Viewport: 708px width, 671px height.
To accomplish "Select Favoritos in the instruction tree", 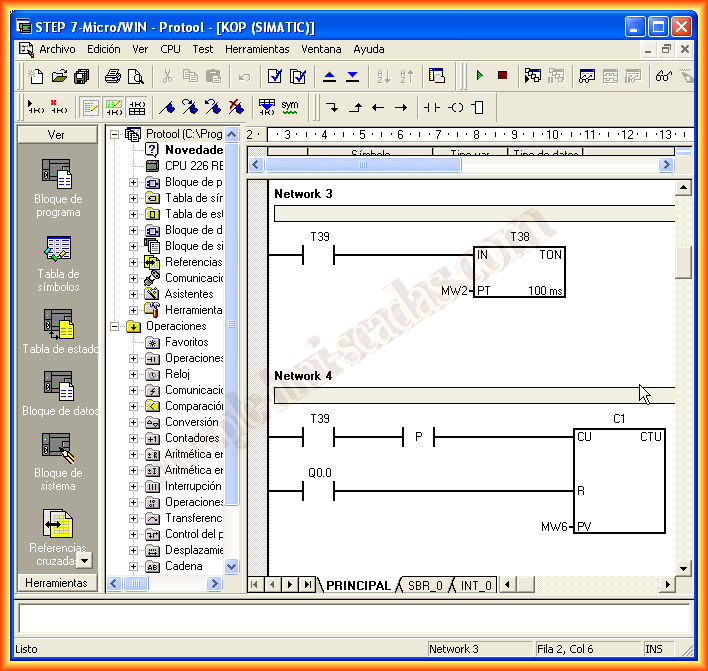I will click(x=186, y=342).
